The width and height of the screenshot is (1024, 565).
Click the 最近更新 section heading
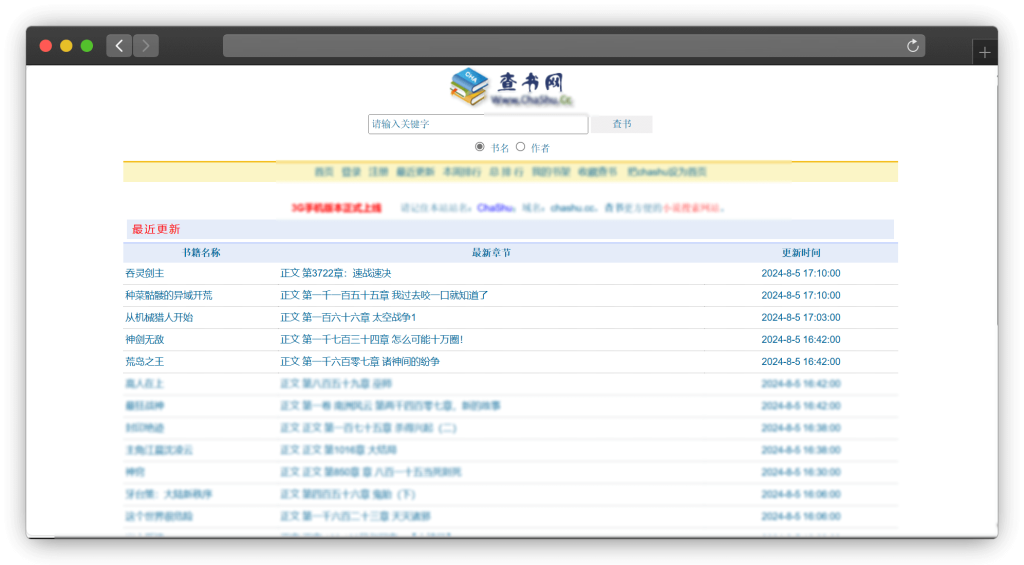156,229
